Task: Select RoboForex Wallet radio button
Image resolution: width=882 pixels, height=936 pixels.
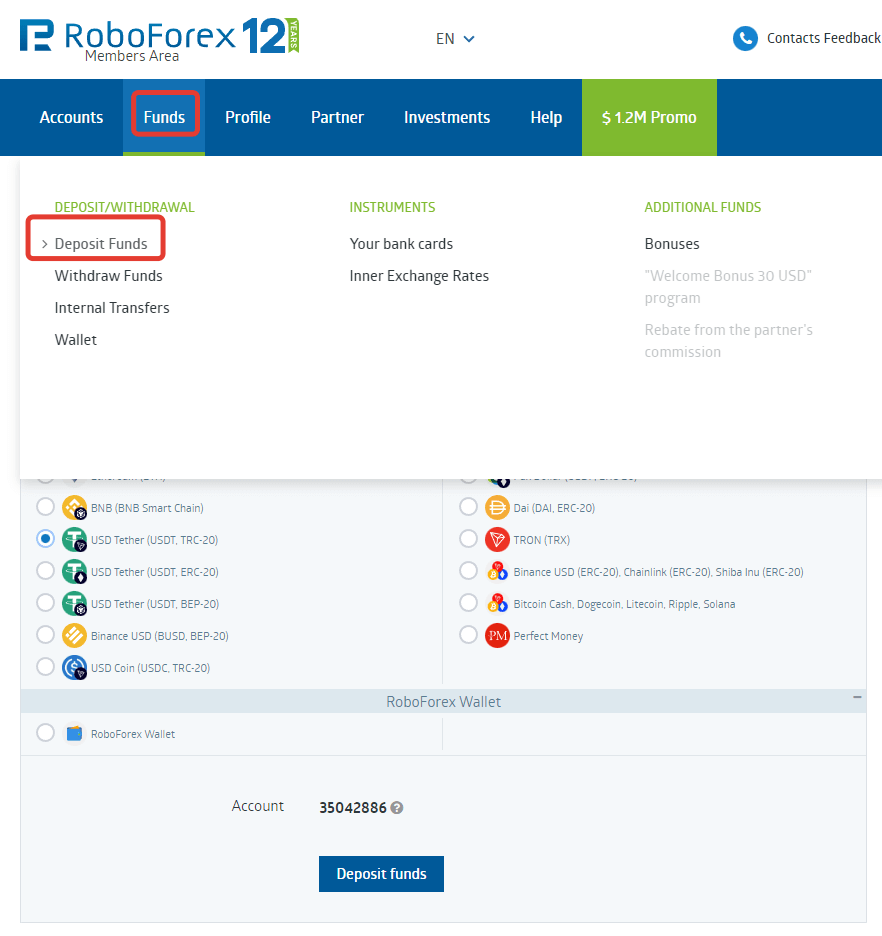Action: pyautogui.click(x=45, y=732)
